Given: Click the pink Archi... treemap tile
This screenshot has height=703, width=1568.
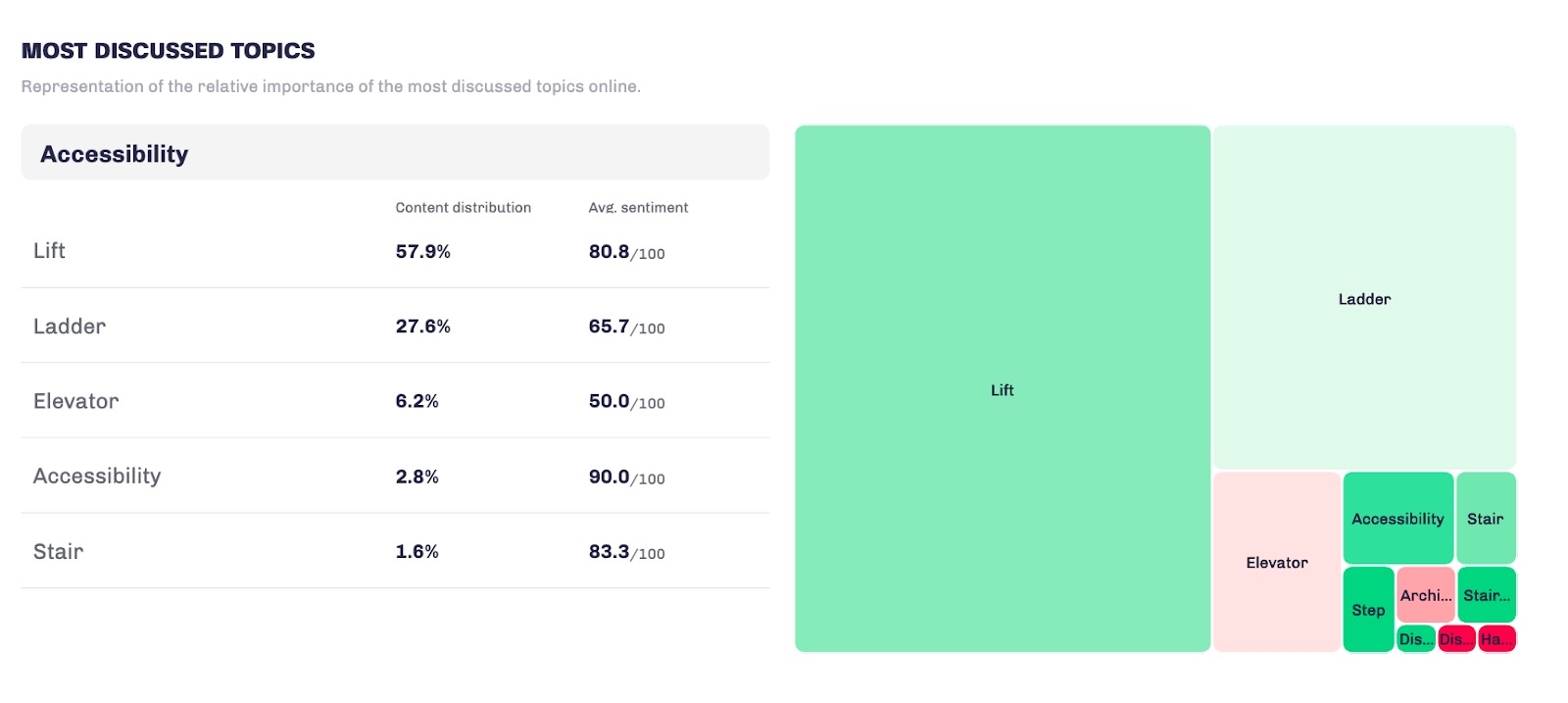Looking at the screenshot, I should tap(1425, 594).
